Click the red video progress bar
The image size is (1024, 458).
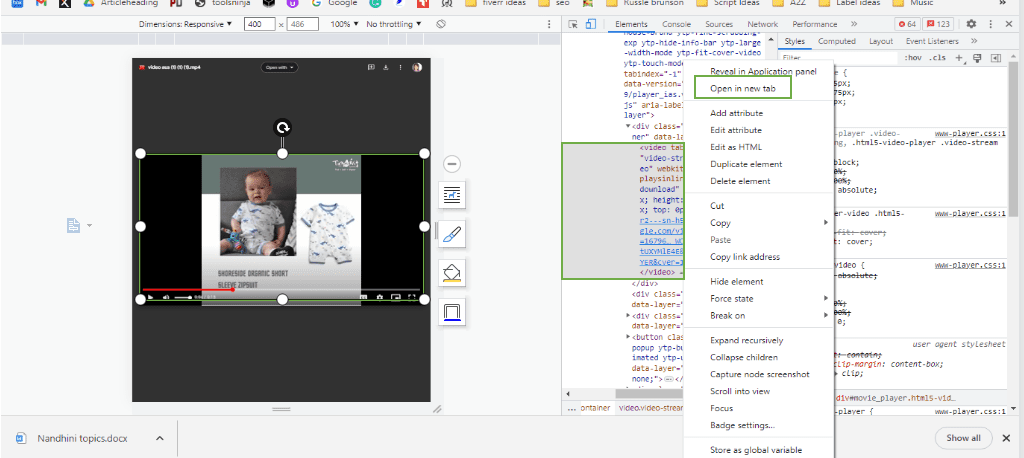tap(189, 289)
